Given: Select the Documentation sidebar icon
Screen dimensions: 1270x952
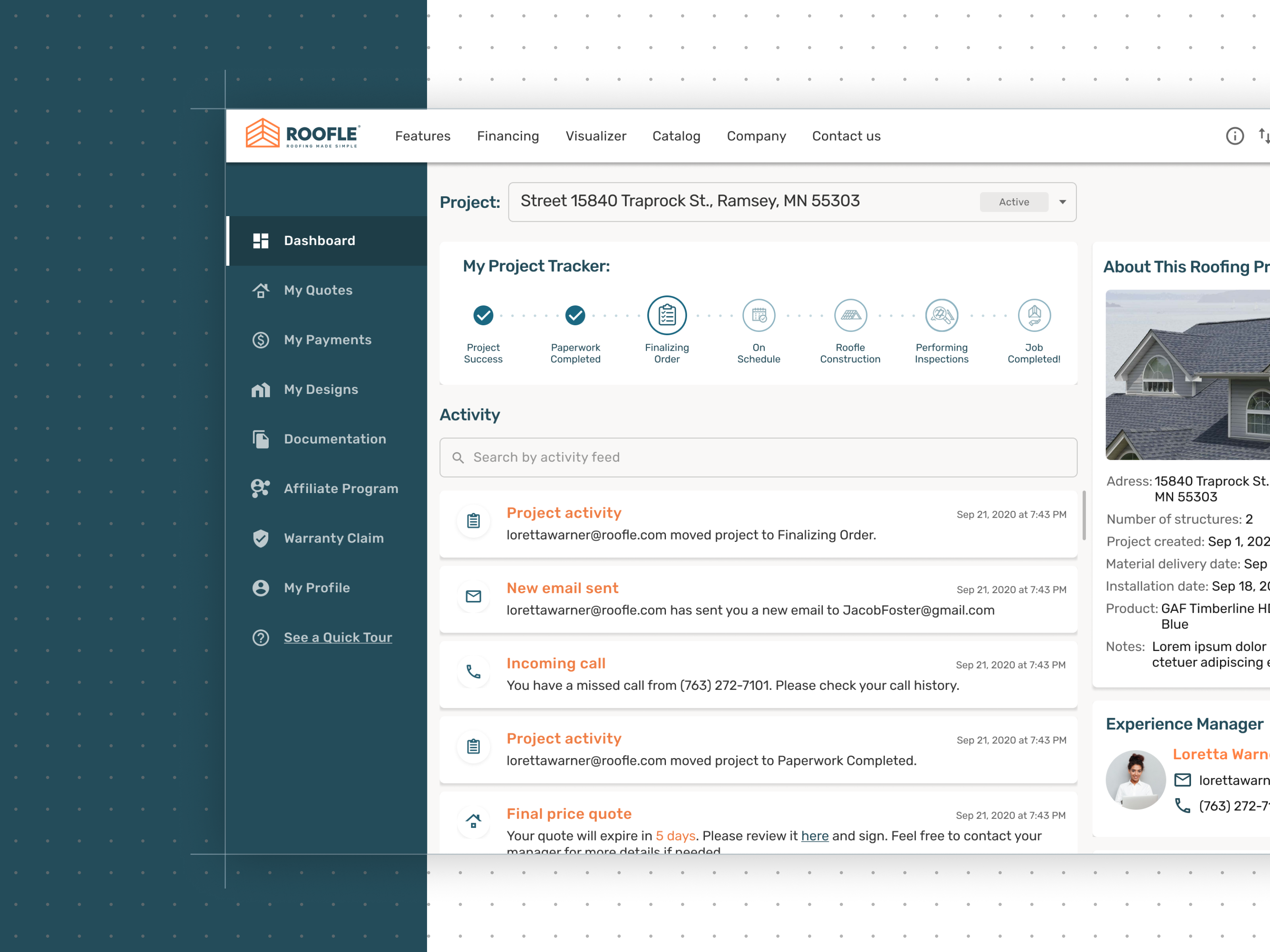Looking at the screenshot, I should click(261, 439).
